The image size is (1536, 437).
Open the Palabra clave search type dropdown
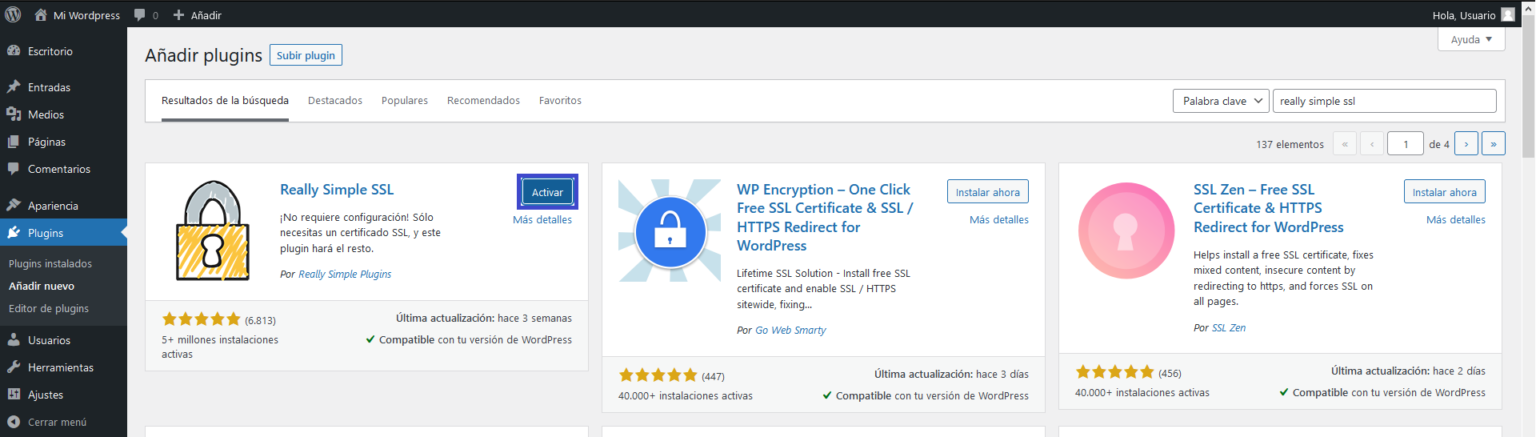click(1220, 101)
